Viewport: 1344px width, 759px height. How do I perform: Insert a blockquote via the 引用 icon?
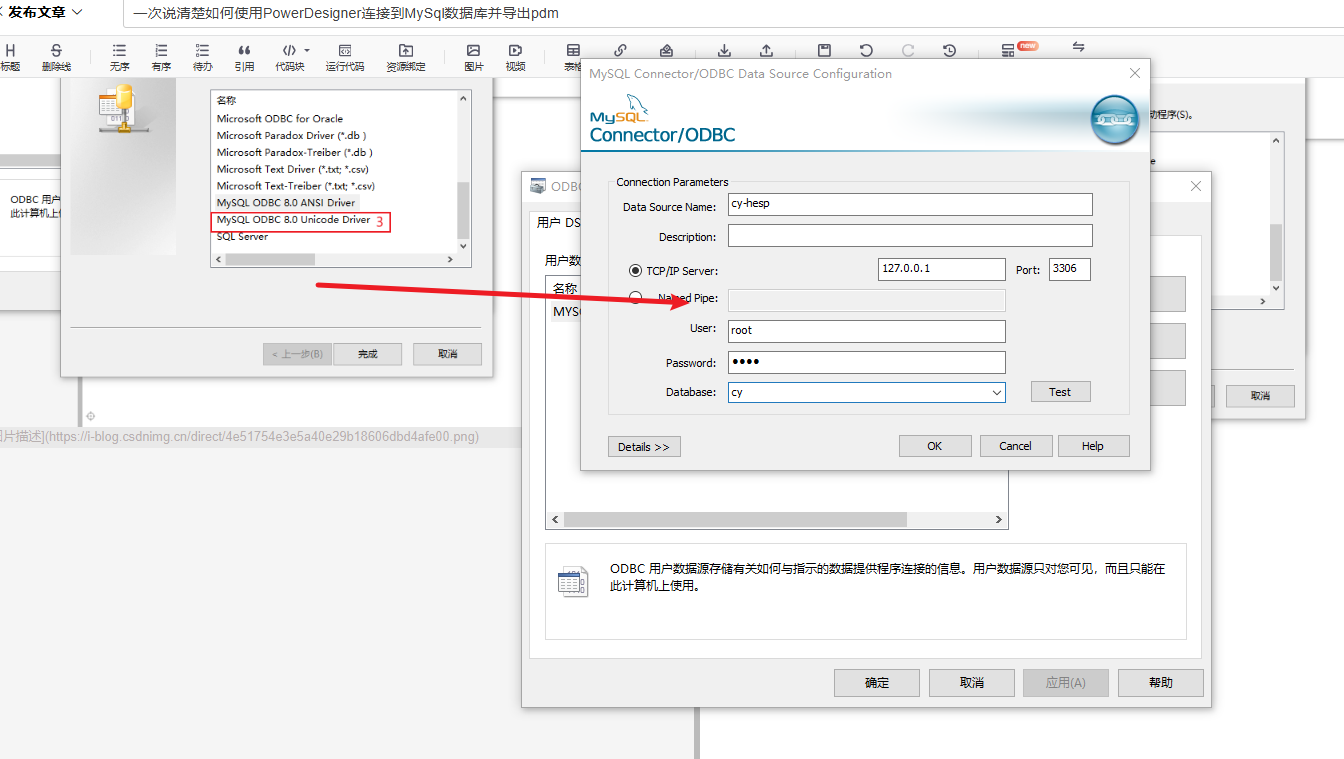click(245, 55)
